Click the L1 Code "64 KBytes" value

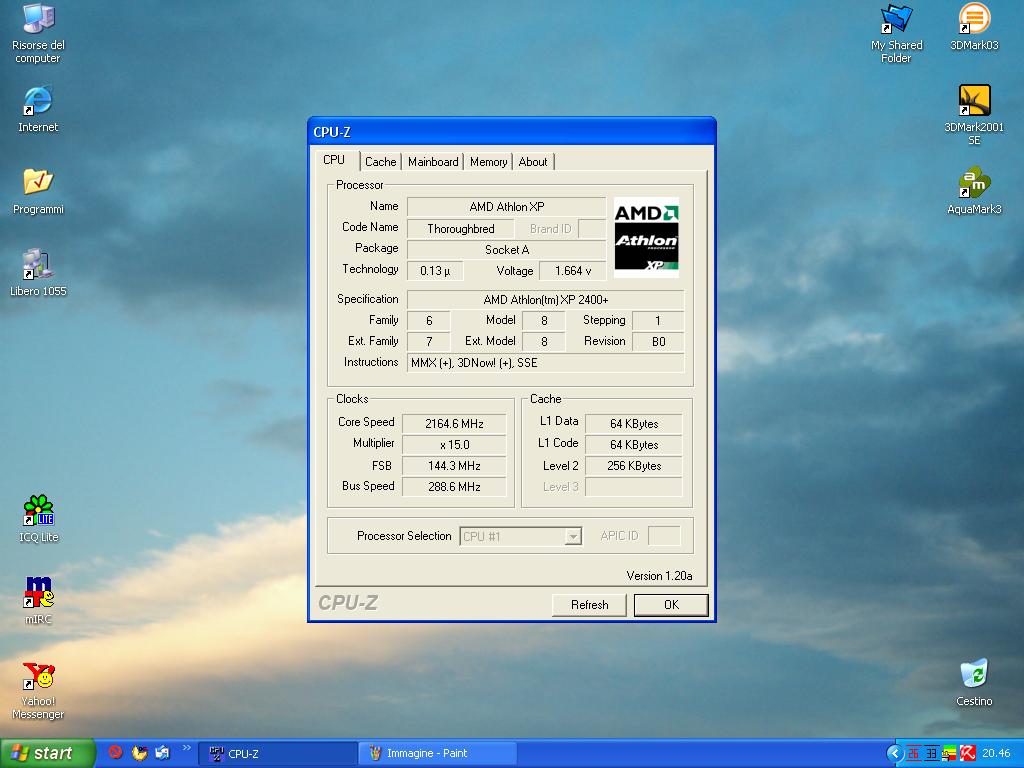tap(633, 445)
